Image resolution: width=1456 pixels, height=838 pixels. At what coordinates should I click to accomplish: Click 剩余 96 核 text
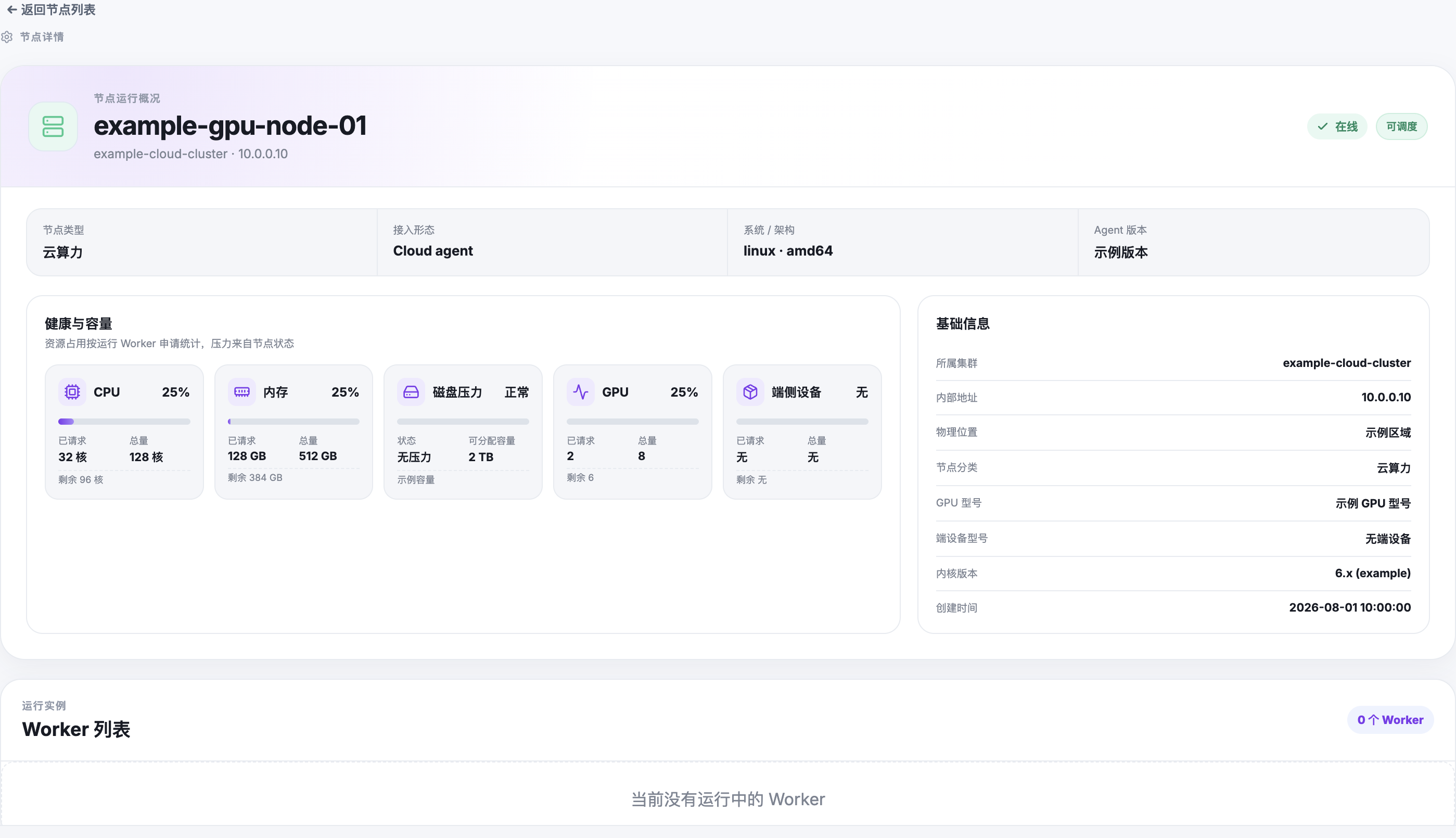pos(81,479)
